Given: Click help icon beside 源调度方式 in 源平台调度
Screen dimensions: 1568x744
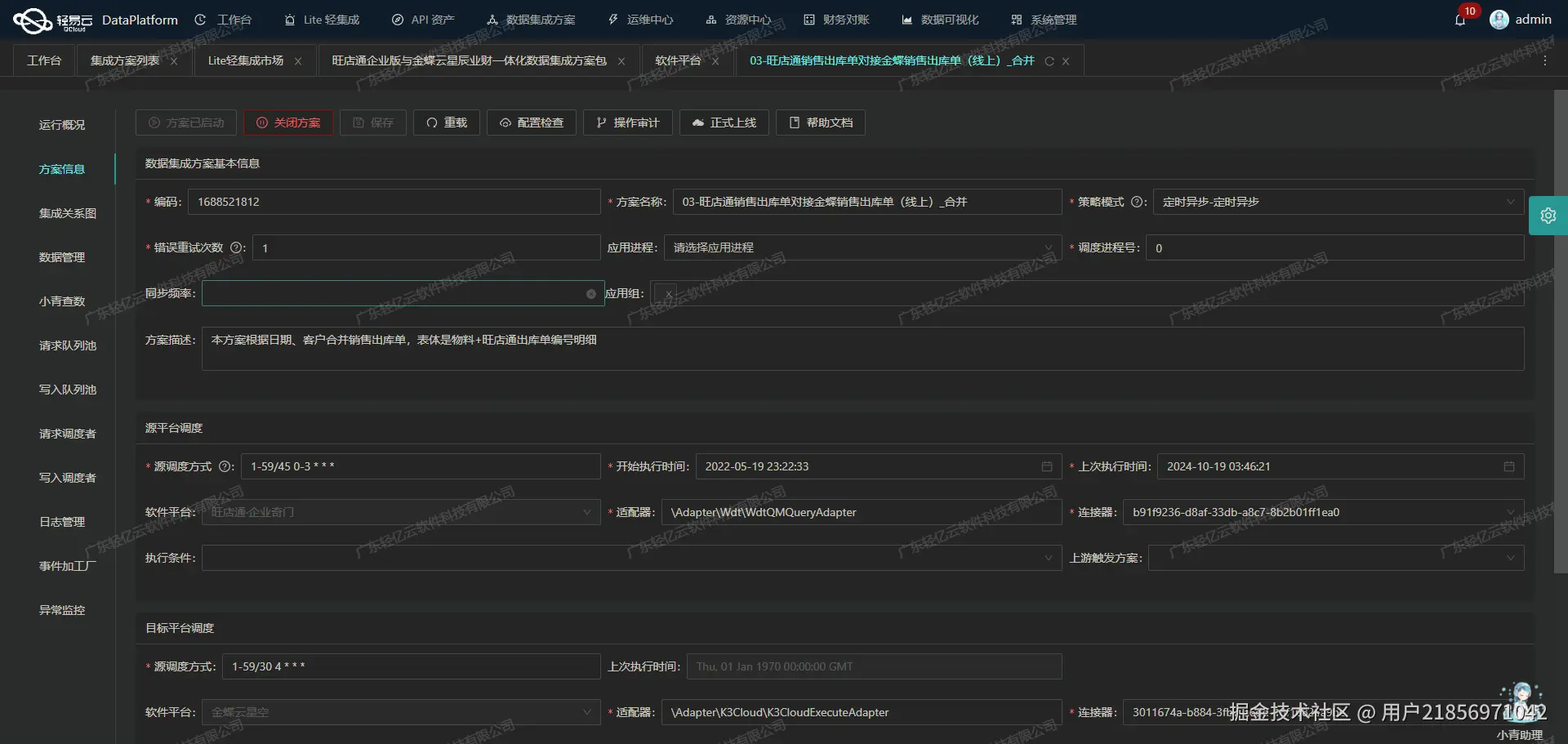Looking at the screenshot, I should tap(225, 466).
